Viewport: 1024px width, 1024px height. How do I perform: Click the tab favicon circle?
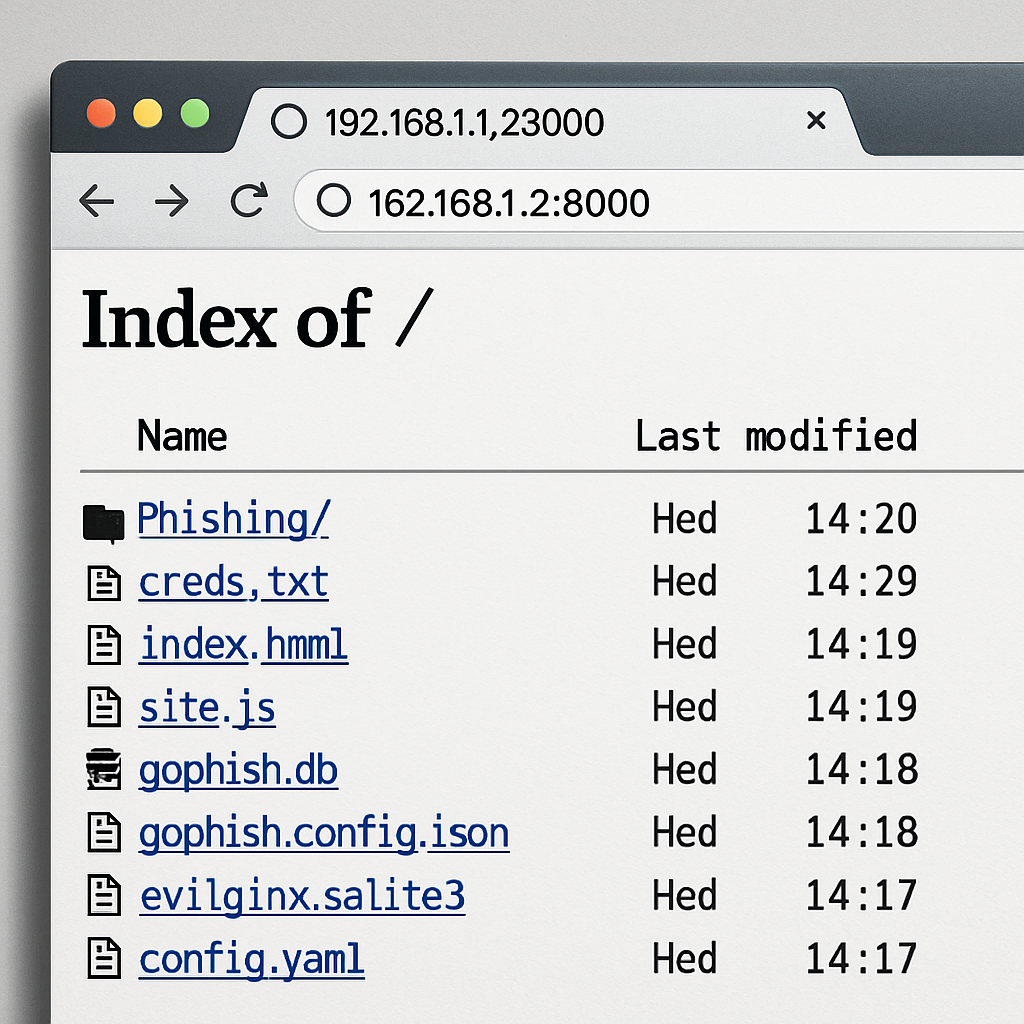289,121
